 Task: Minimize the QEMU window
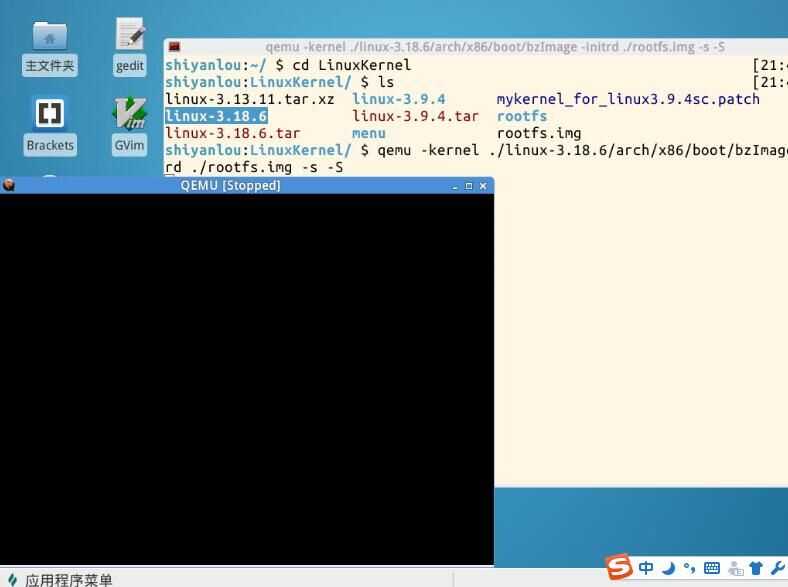455,186
